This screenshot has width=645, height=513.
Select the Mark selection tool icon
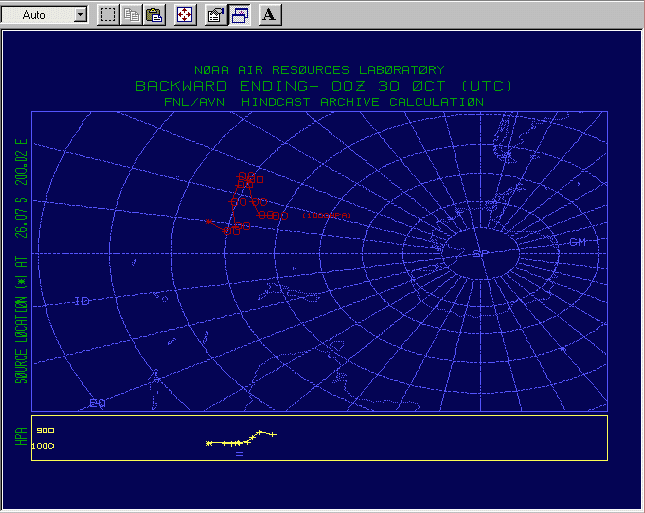click(x=108, y=15)
